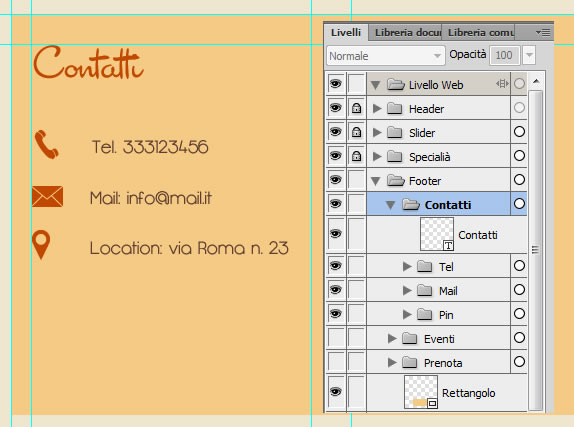Click the envelope mail icon on canvas
574x427 pixels.
[48, 197]
